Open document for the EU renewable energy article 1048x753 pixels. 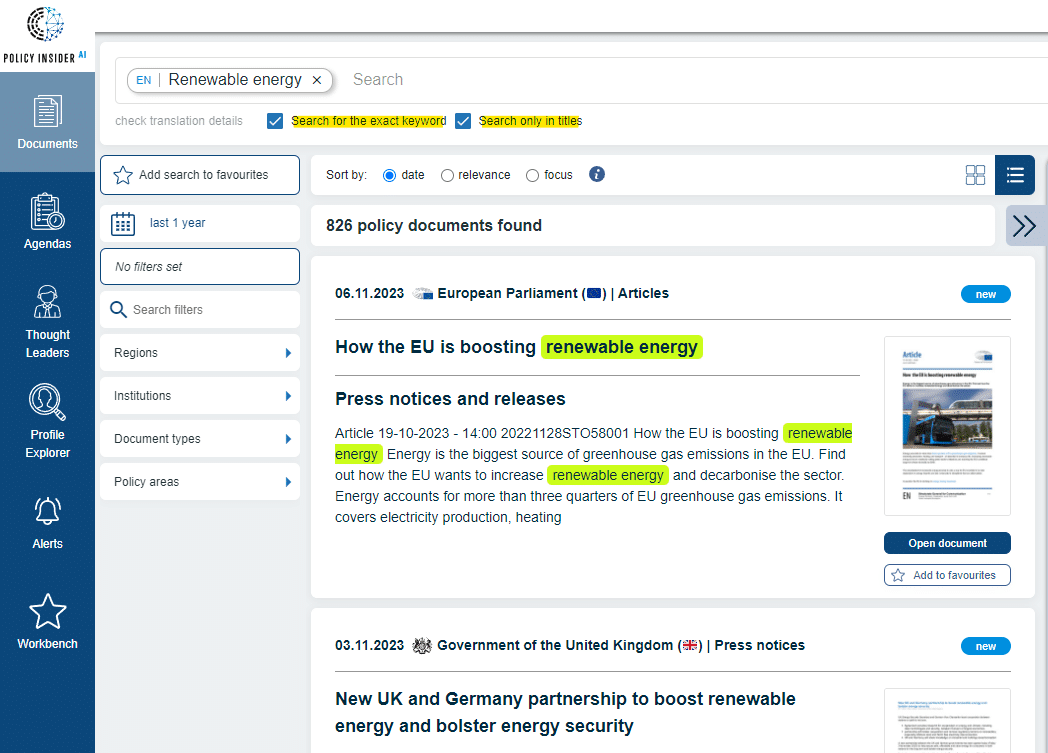click(946, 542)
